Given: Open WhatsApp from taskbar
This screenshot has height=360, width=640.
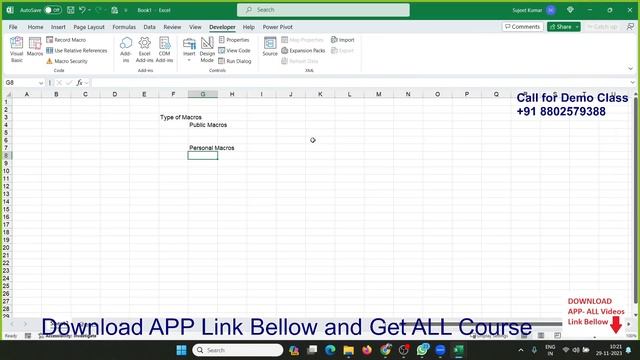Looking at the screenshot, I should coord(422,350).
